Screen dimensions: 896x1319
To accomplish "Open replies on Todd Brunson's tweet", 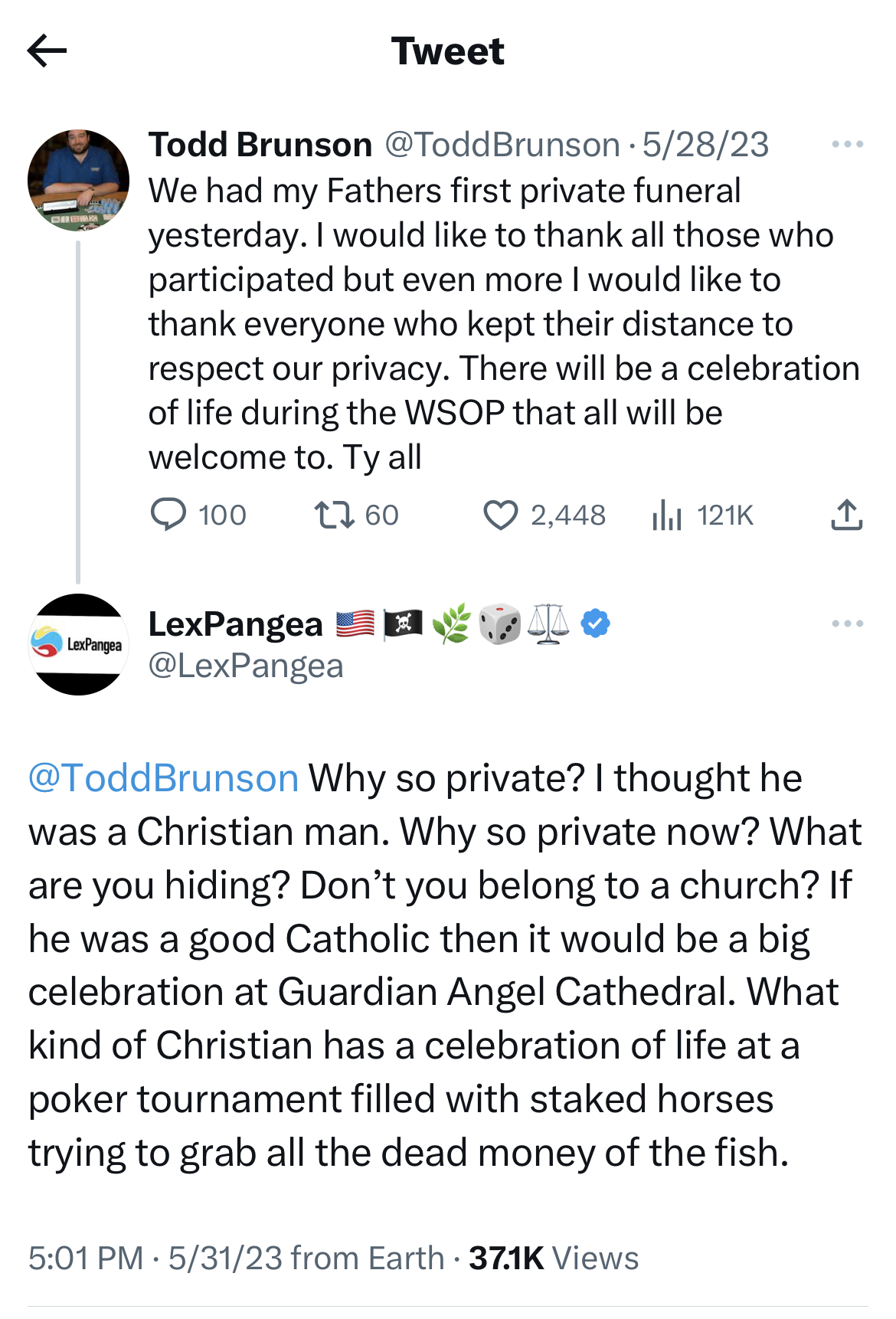I will point(168,515).
